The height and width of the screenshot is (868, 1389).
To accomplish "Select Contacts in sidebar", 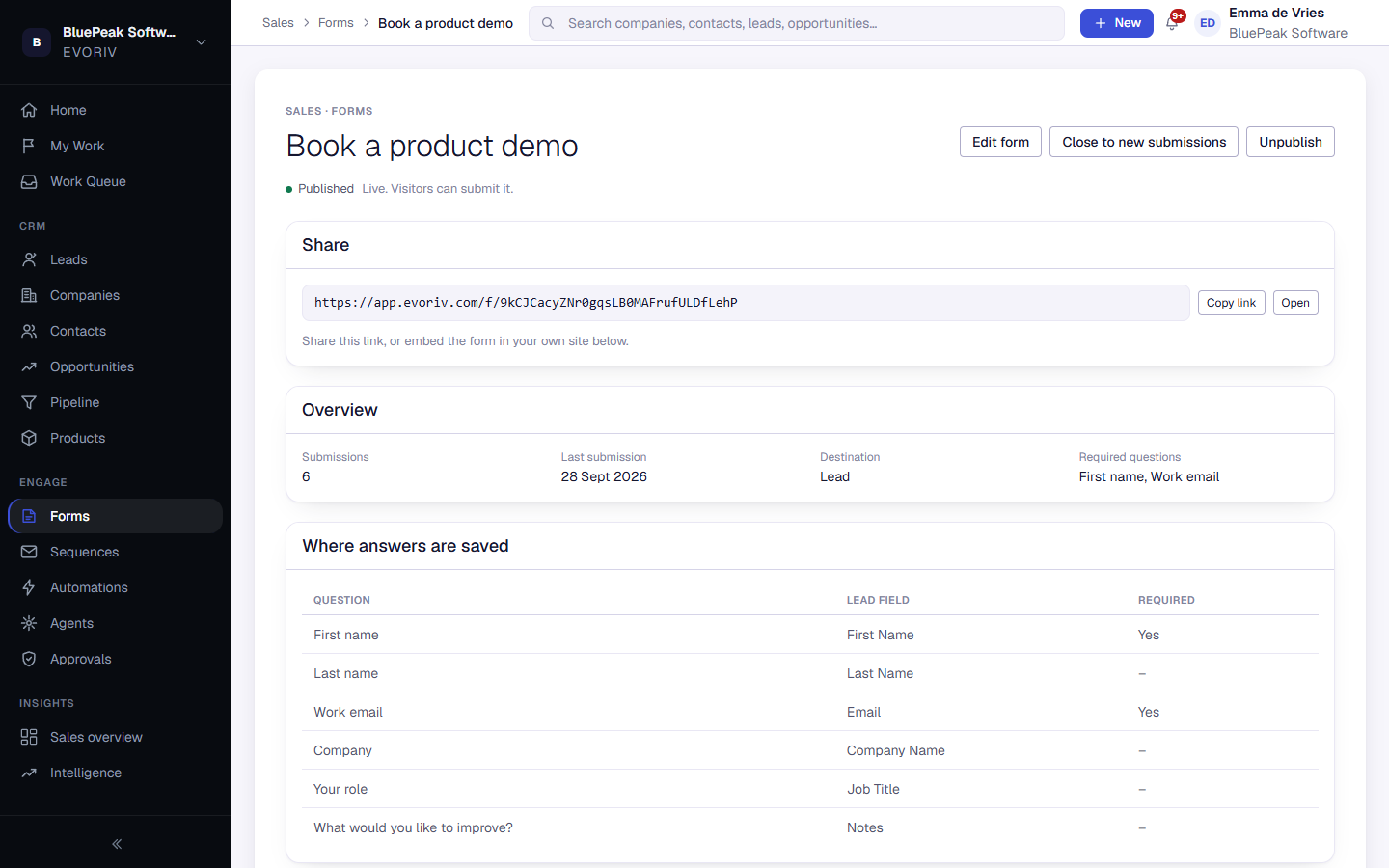I will (x=116, y=331).
